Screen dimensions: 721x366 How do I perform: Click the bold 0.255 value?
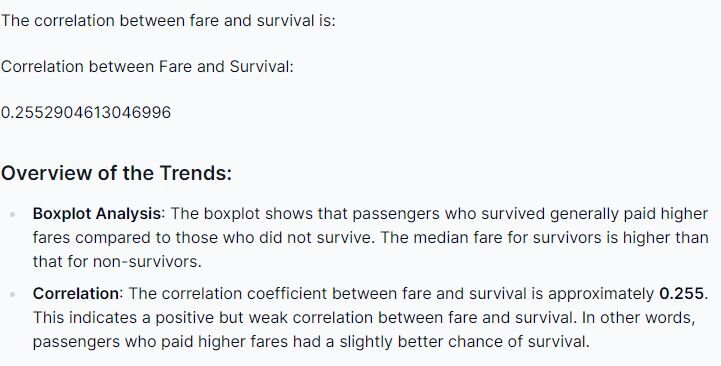coord(681,293)
